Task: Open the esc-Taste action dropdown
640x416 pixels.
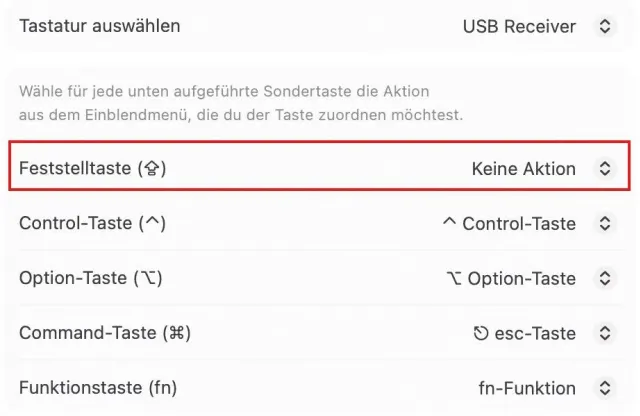Action: pos(533,333)
